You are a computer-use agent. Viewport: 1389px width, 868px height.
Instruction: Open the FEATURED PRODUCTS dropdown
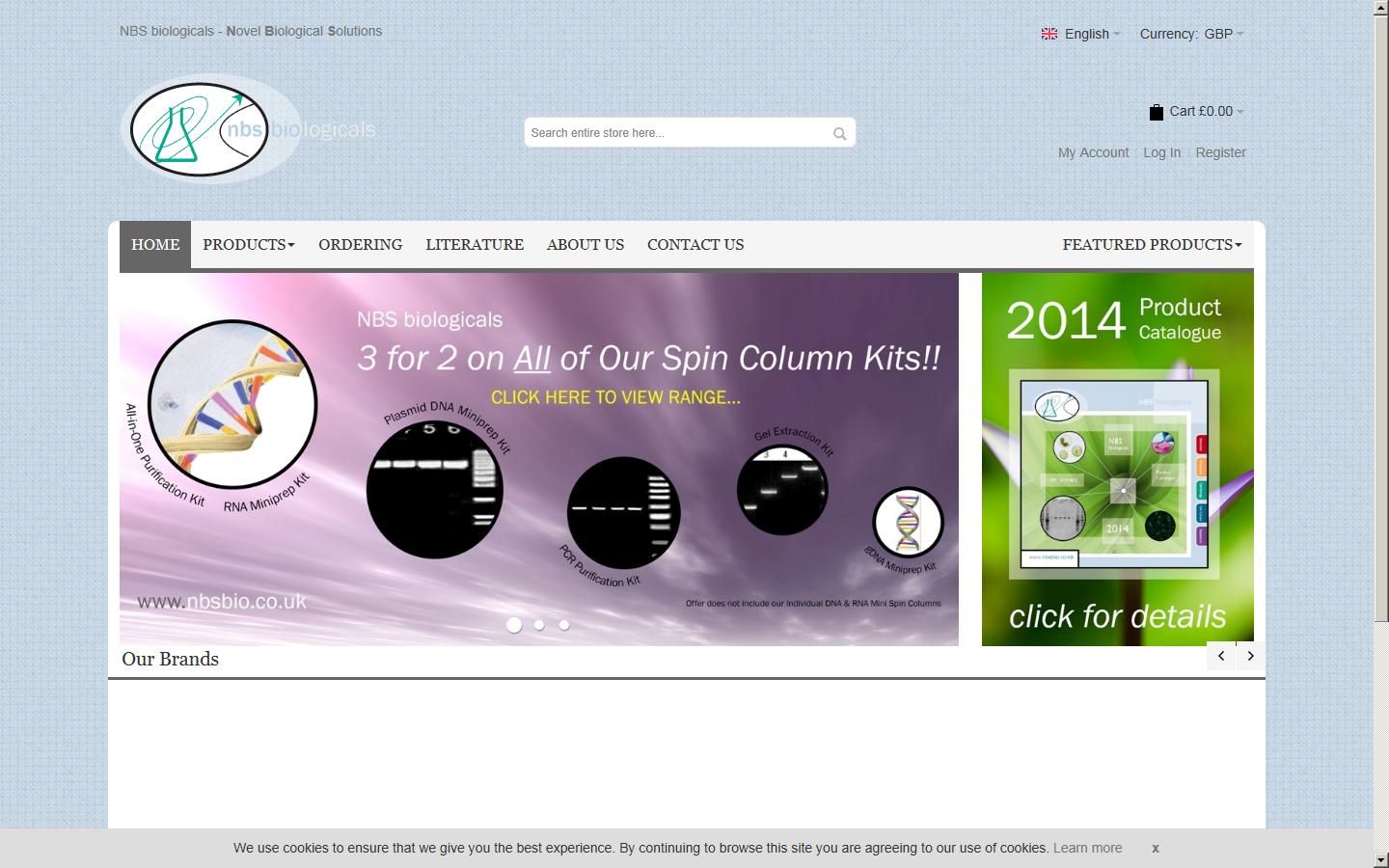click(x=1151, y=245)
